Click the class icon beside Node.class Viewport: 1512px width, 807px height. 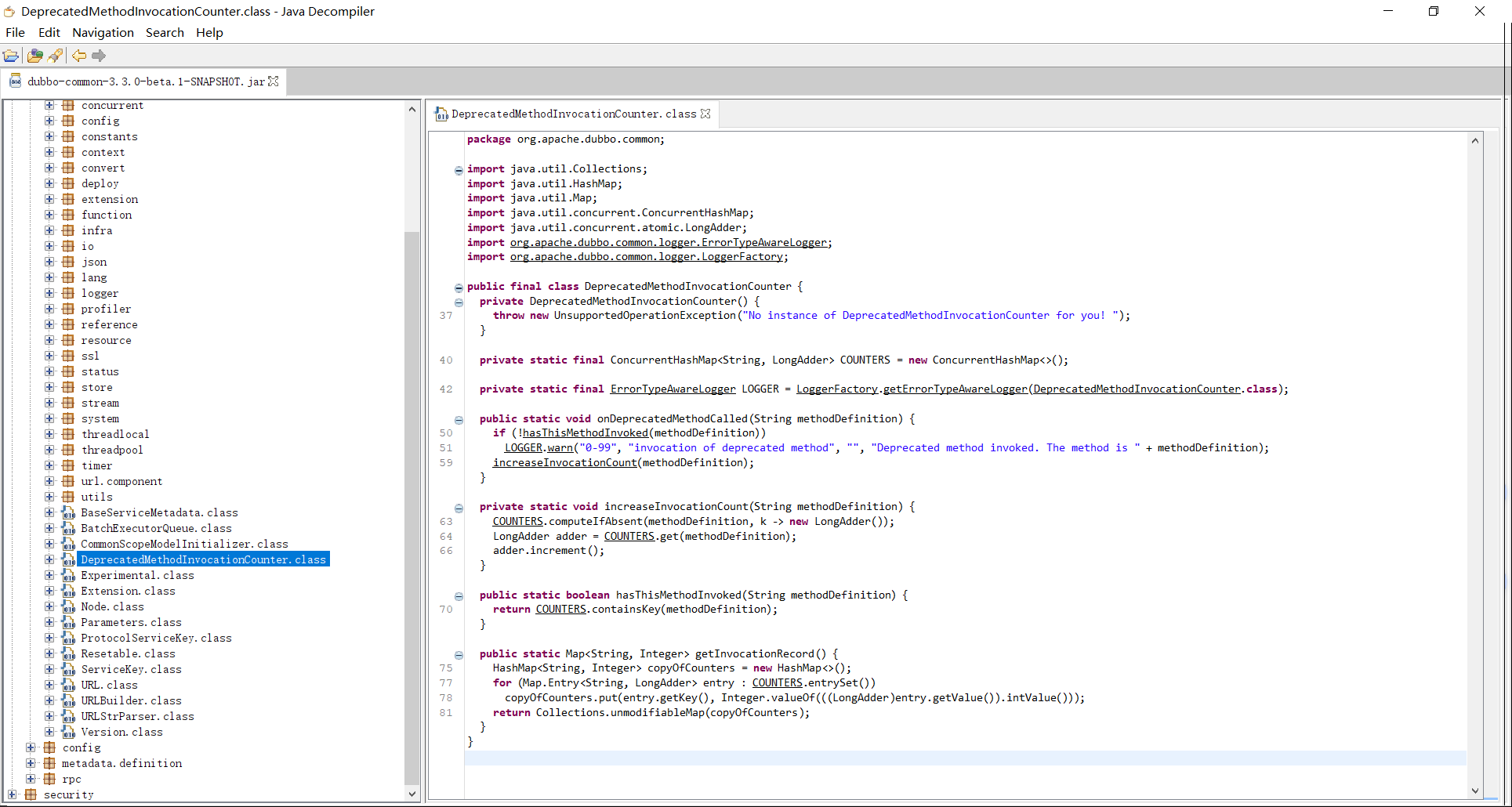click(68, 606)
